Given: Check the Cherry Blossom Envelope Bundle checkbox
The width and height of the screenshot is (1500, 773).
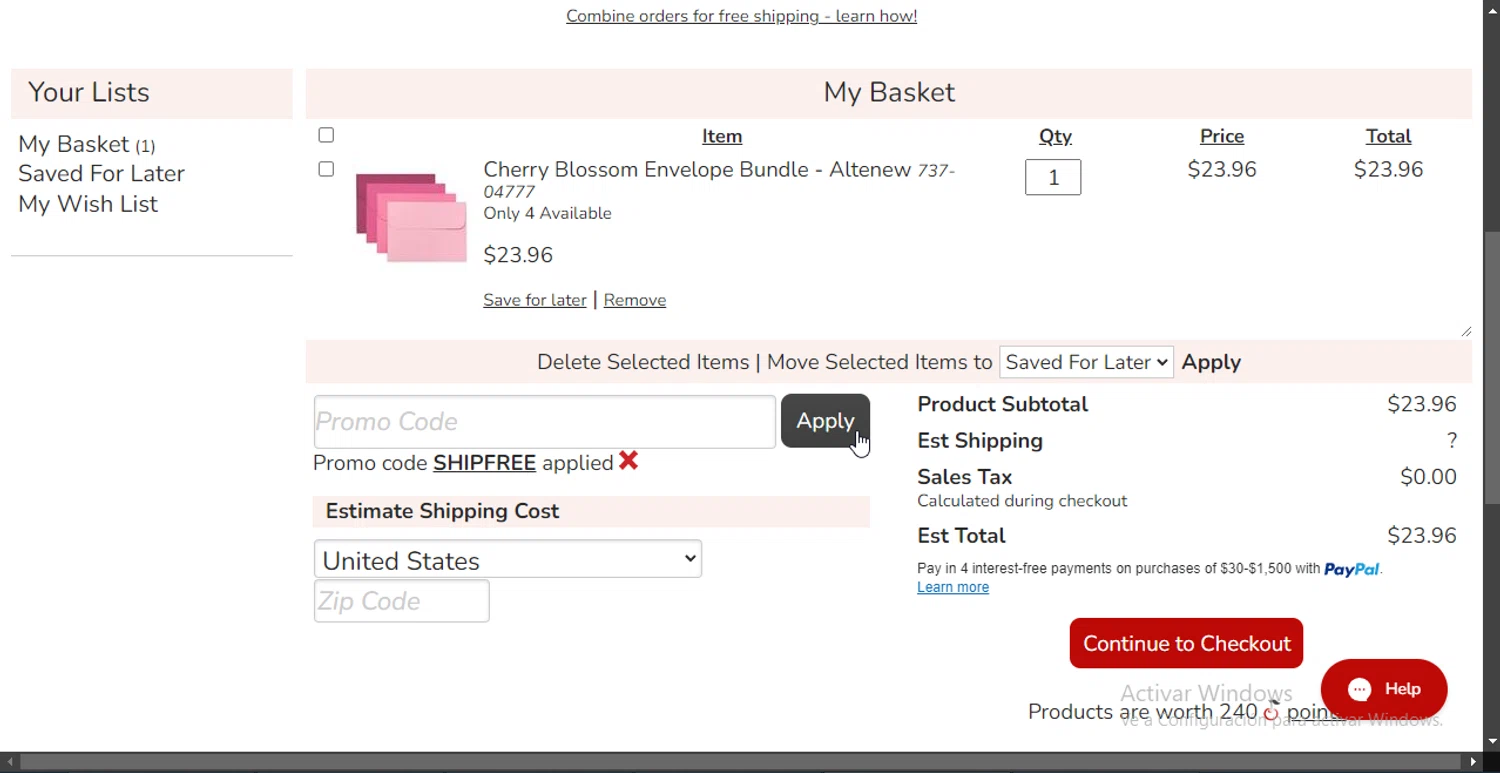Looking at the screenshot, I should pyautogui.click(x=326, y=169).
